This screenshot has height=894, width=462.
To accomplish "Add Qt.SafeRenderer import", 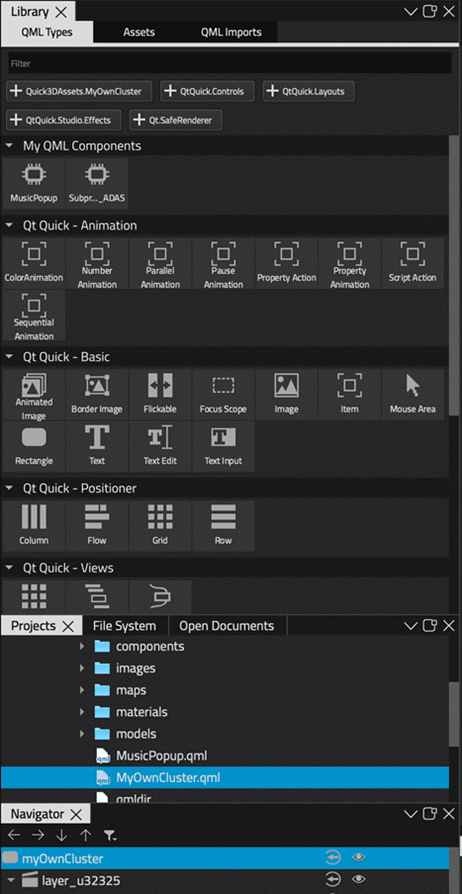I will click(x=176, y=120).
